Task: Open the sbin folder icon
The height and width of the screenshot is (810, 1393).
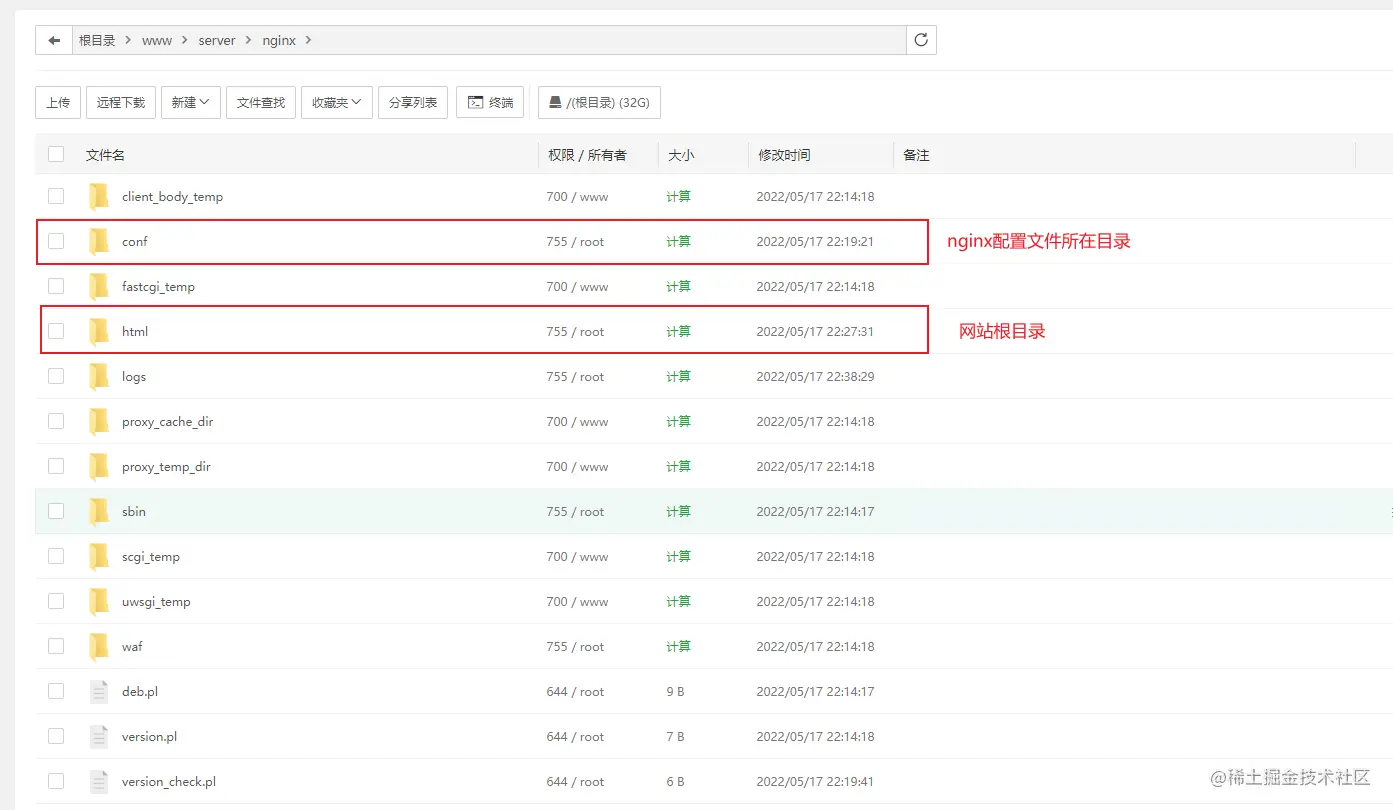Action: coord(98,511)
